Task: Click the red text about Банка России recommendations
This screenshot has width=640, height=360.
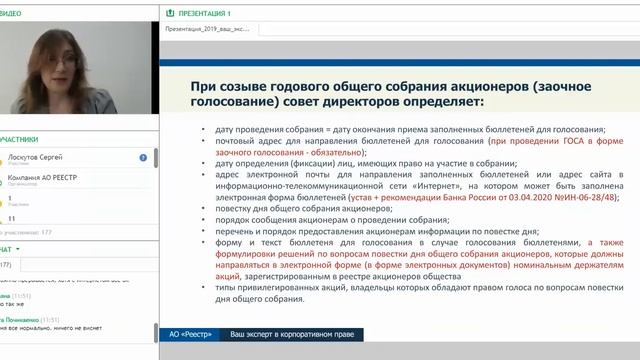Action: pyautogui.click(x=483, y=198)
